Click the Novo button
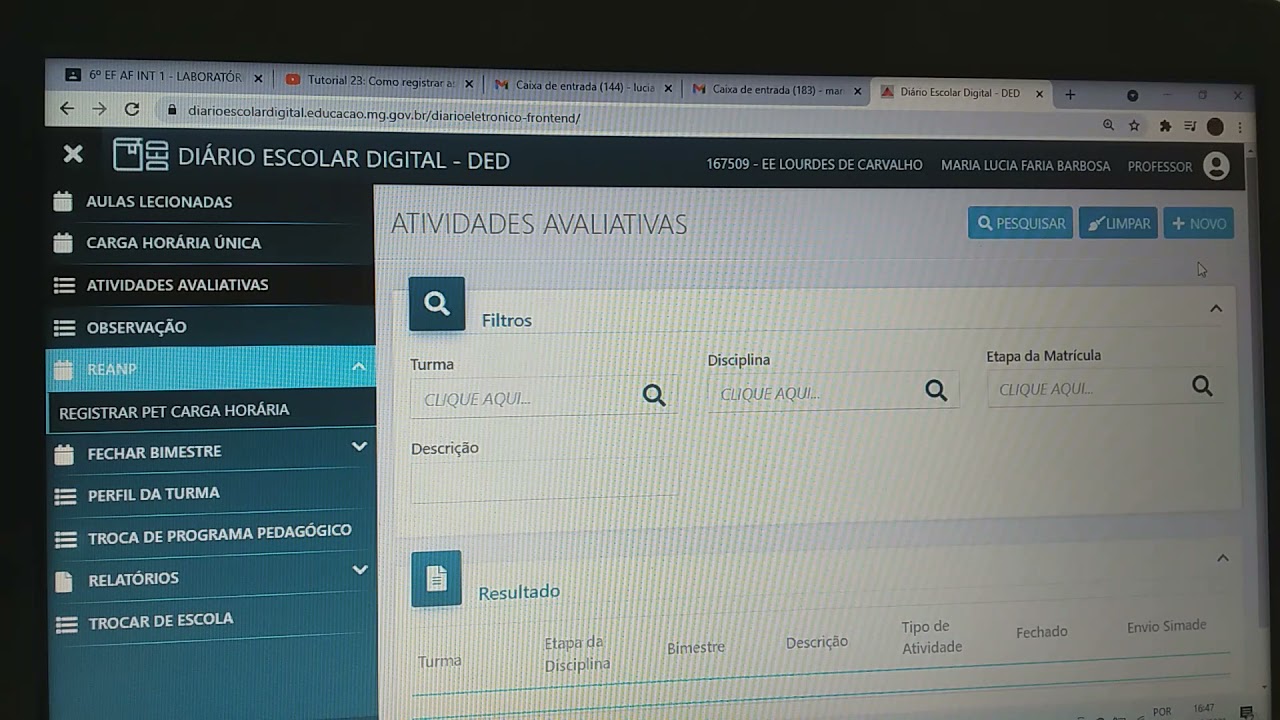 (x=1198, y=223)
